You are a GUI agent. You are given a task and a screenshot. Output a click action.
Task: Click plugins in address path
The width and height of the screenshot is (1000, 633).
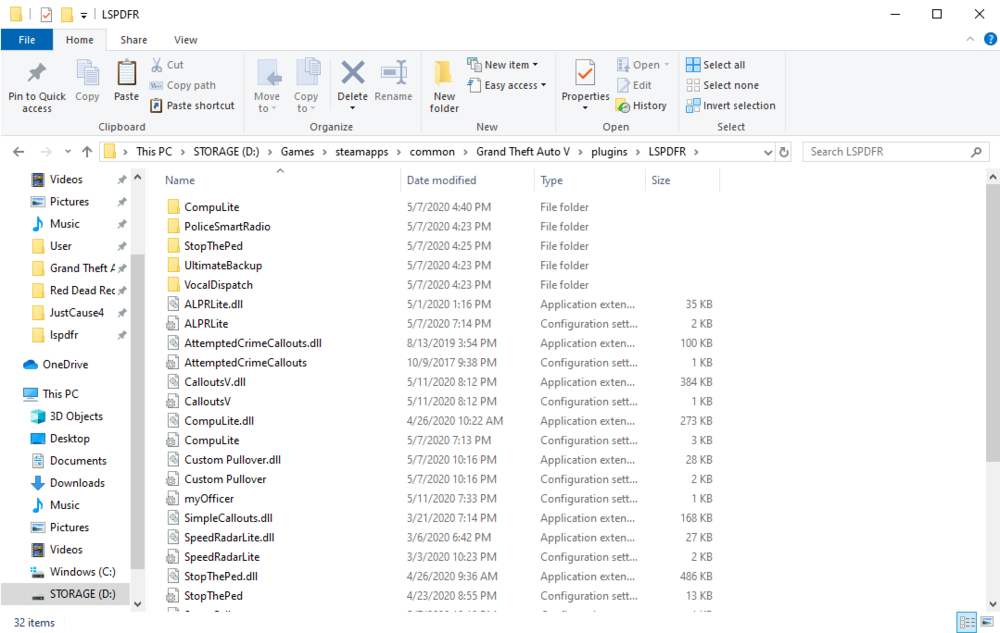609,152
